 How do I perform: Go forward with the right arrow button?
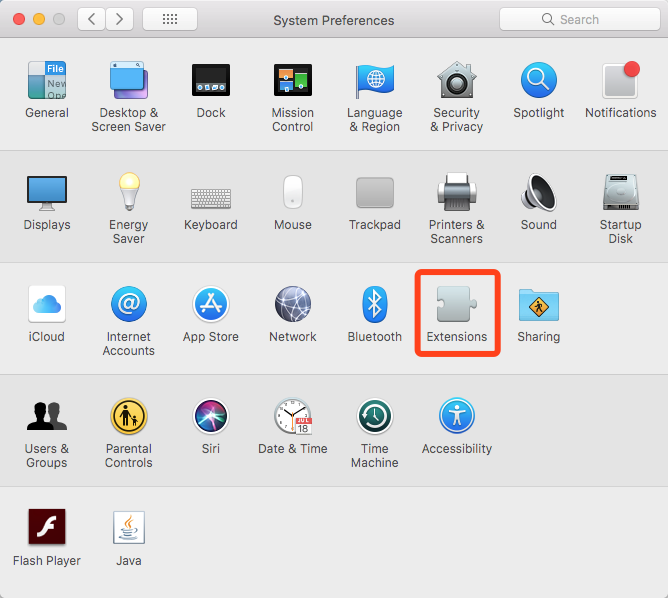pos(119,19)
